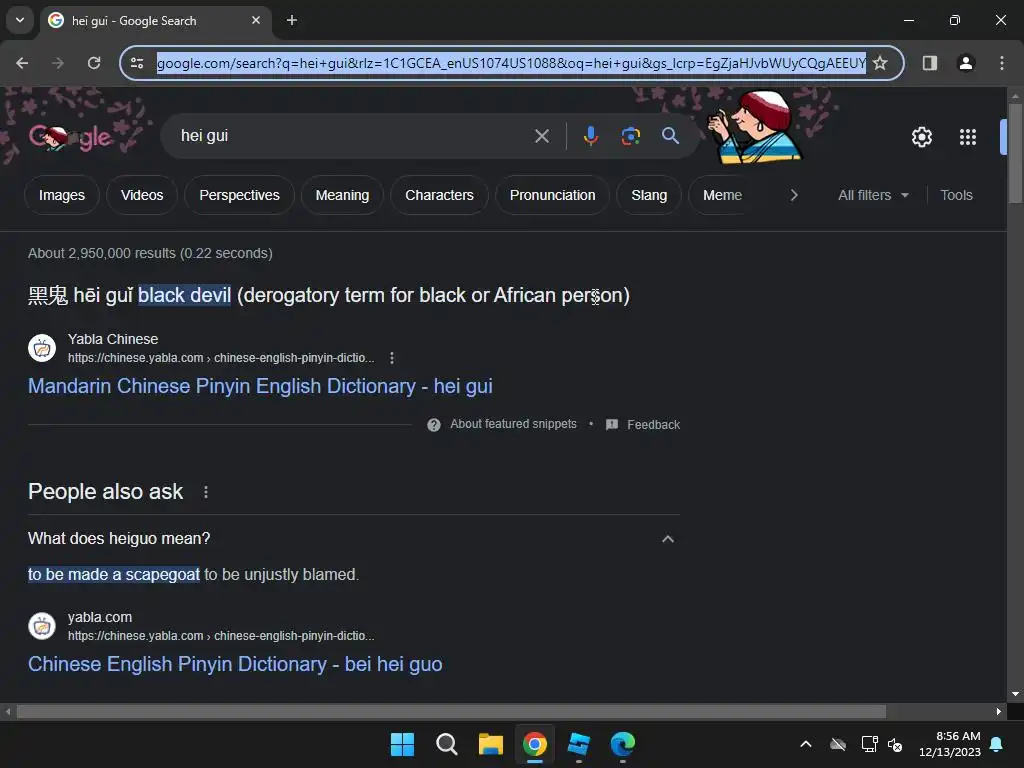Select the Meaning filter chip
1024x768 pixels.
coord(342,195)
